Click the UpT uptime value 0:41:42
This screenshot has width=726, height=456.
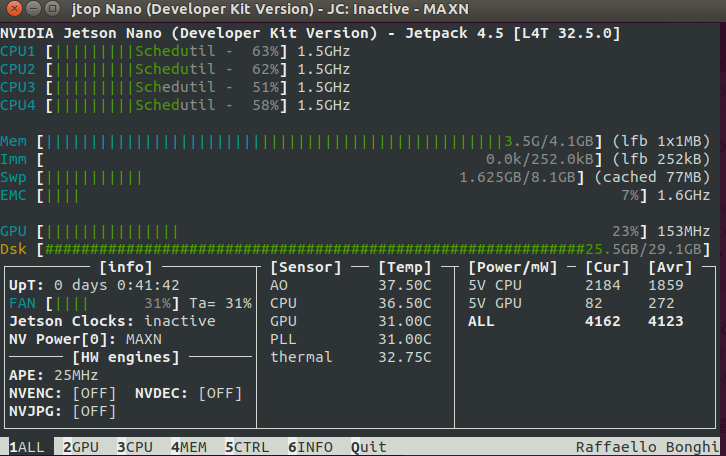click(148, 286)
